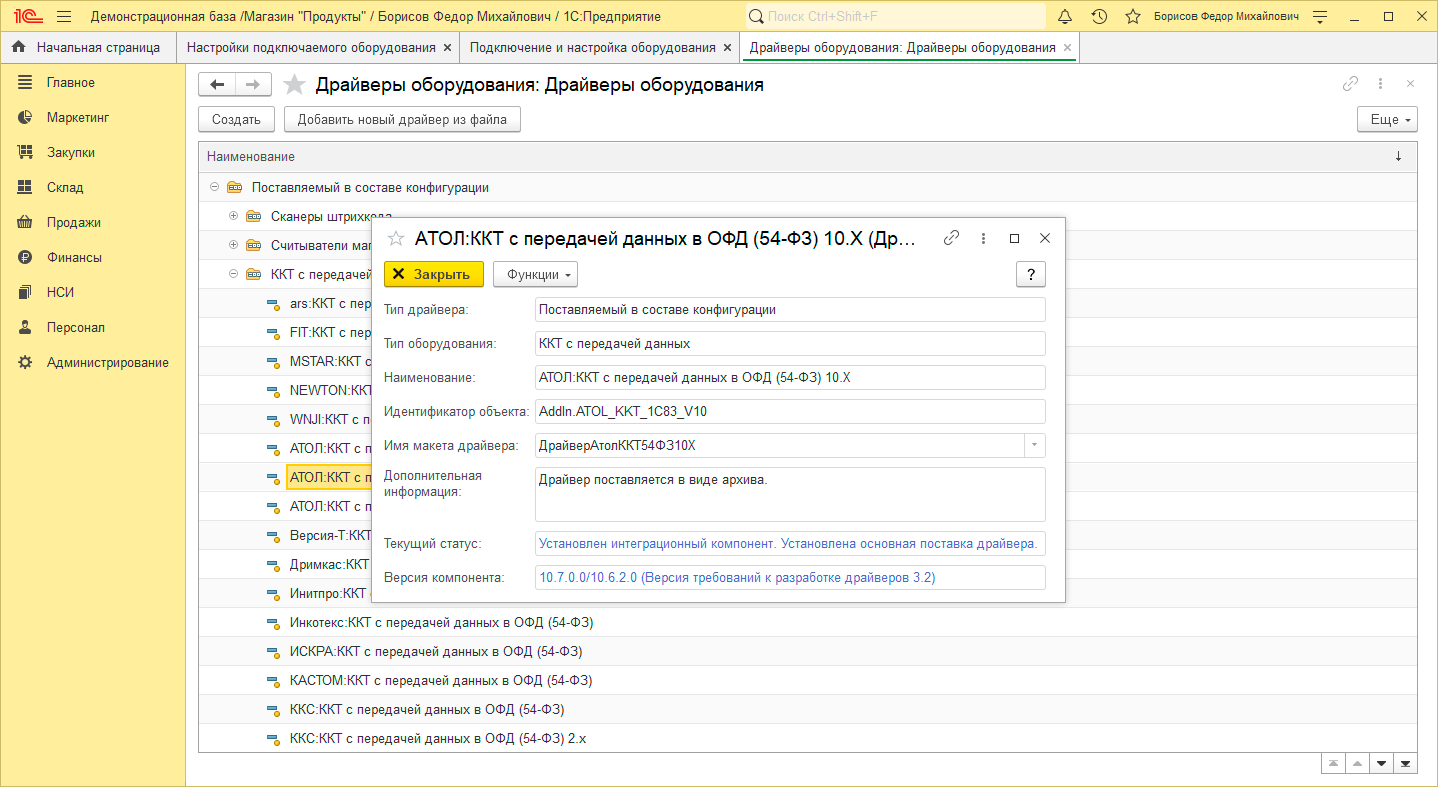Click the star in ATOL driver dialog
The width and height of the screenshot is (1438, 787).
tap(396, 239)
